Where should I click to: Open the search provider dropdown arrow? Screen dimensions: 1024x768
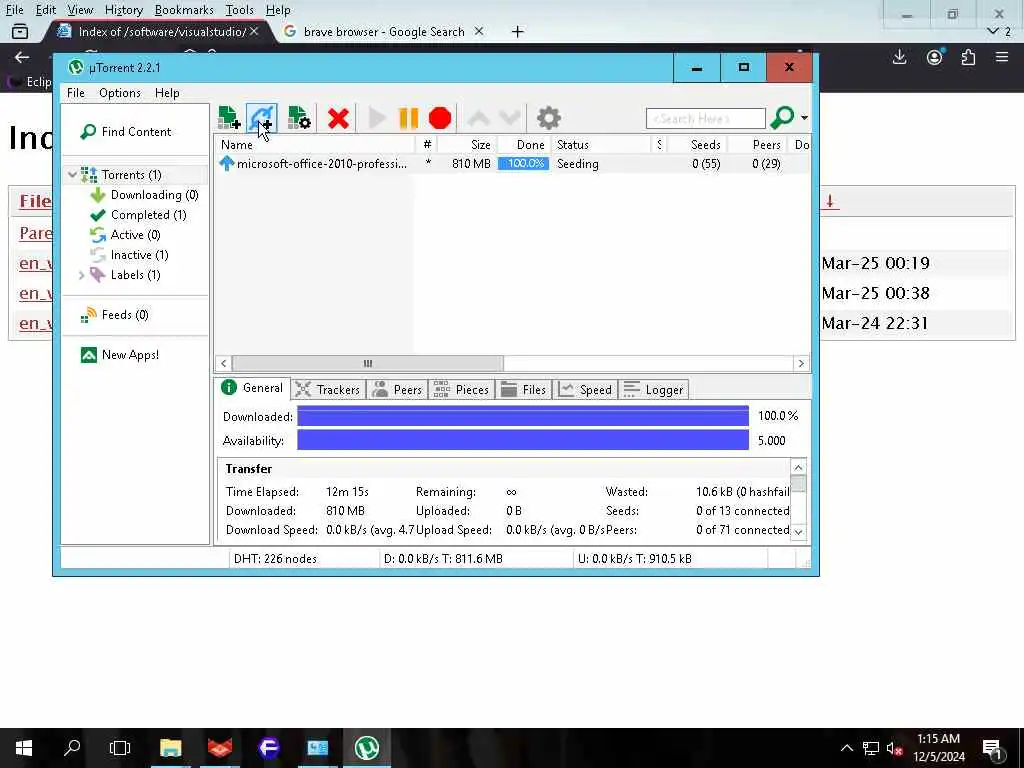805,118
